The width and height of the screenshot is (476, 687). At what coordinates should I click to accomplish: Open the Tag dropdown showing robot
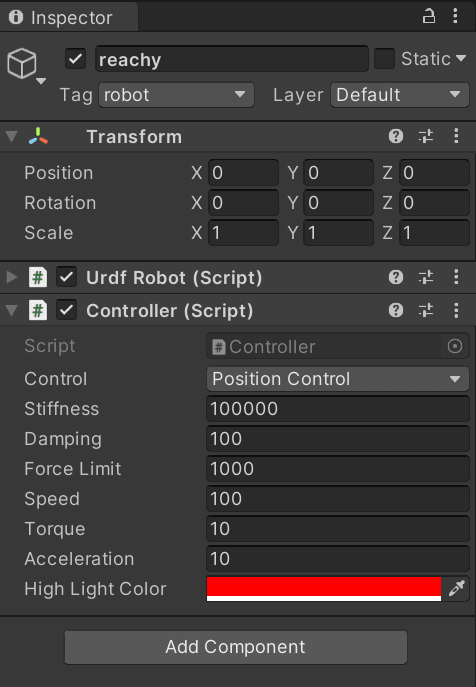pos(177,95)
